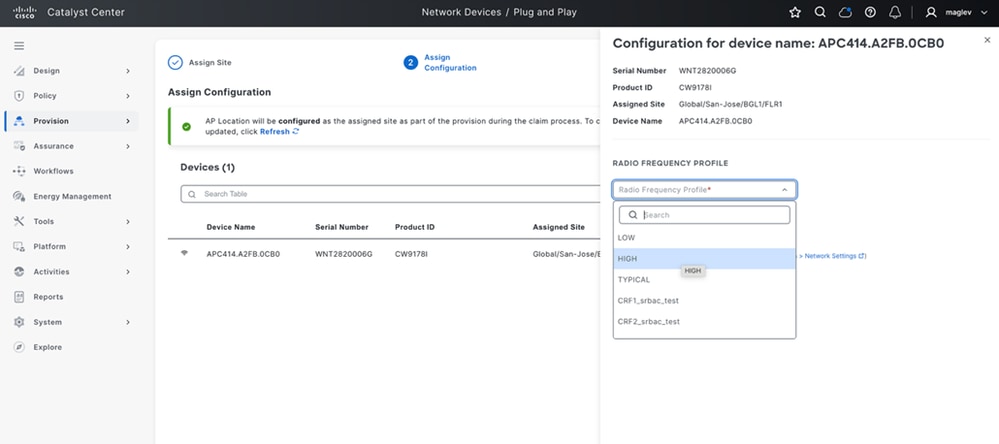Click Serial Number column header

pyautogui.click(x=341, y=227)
